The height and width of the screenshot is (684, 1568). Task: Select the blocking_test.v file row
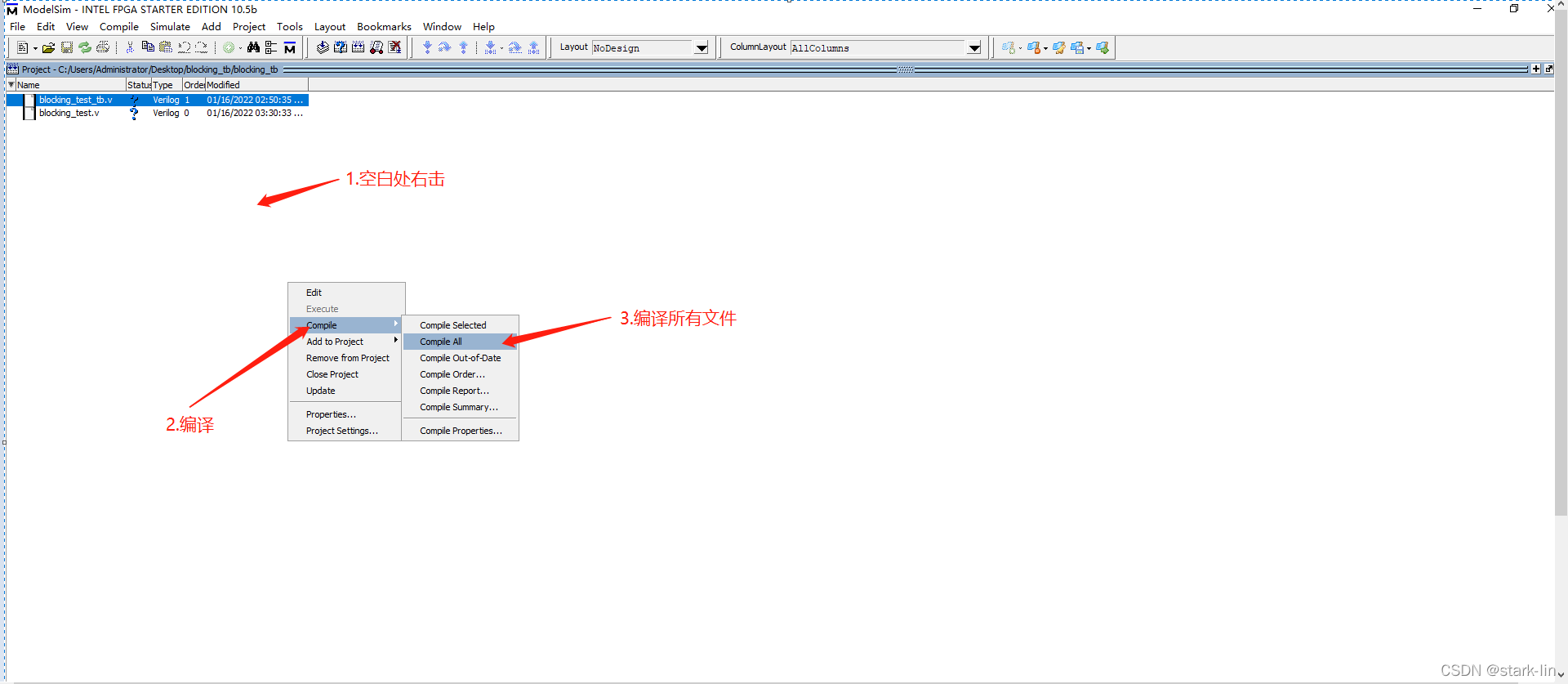click(x=158, y=113)
